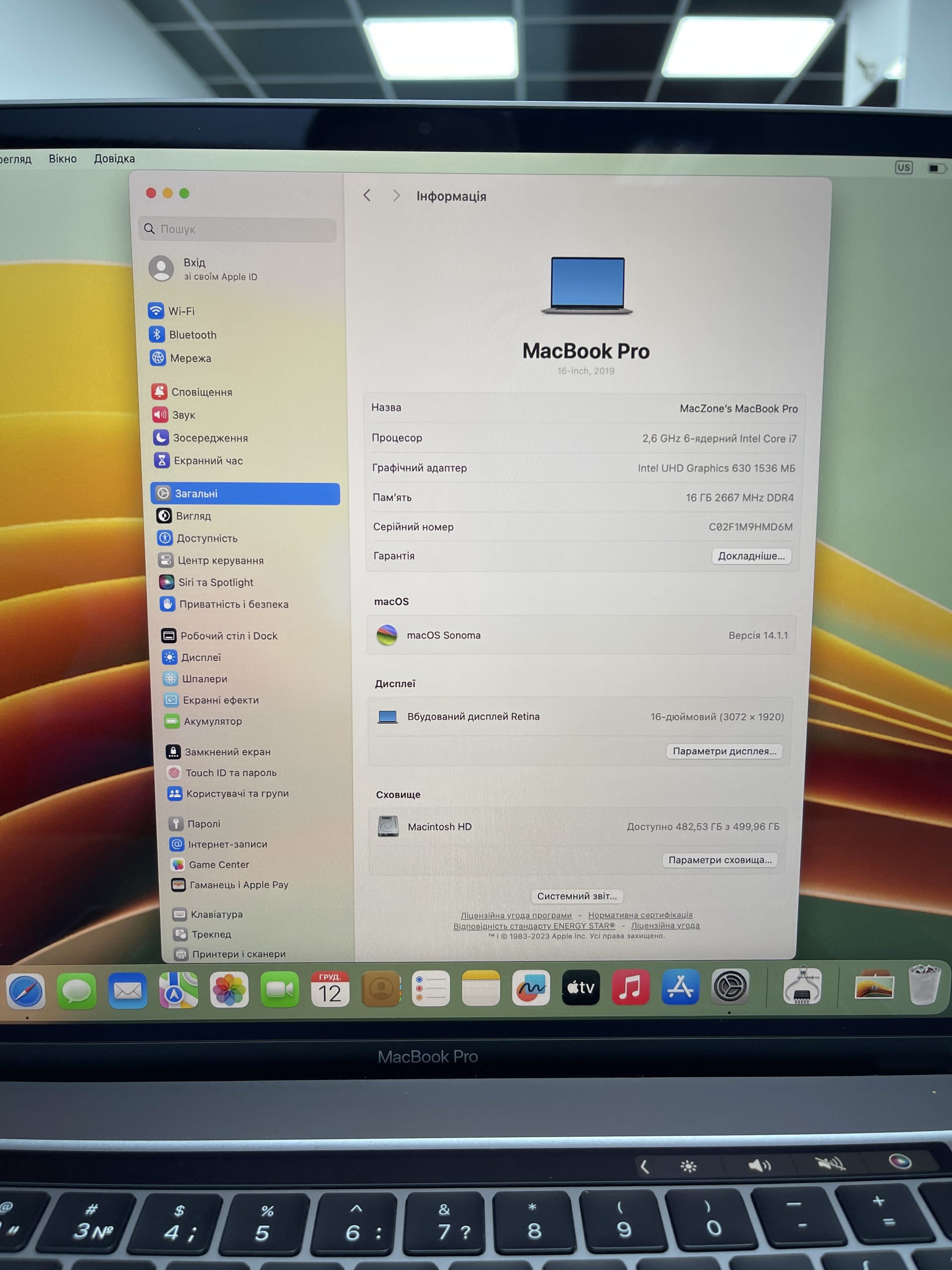Image resolution: width=952 pixels, height=1270 pixels.
Task: Open Акумулятор battery settings
Action: point(204,721)
